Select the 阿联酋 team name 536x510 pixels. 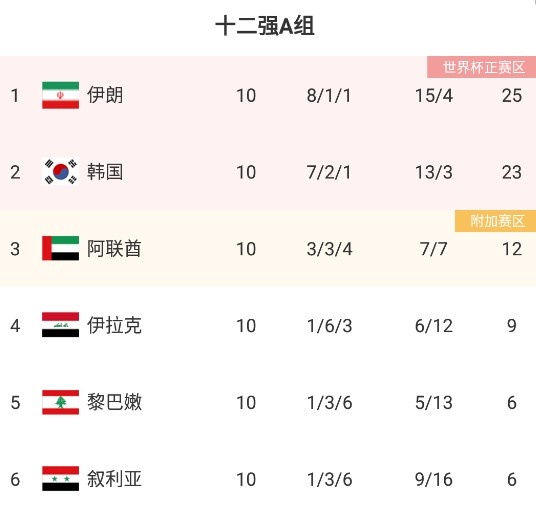114,249
